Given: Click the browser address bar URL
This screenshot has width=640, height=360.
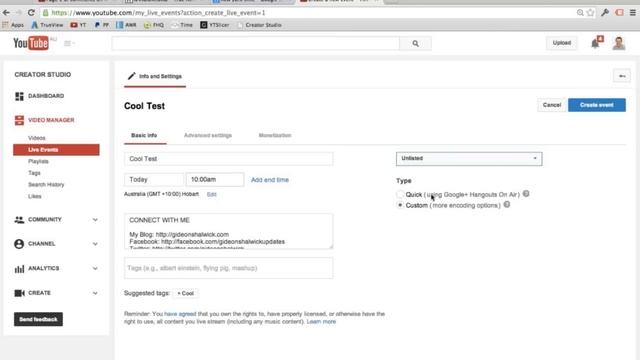Looking at the screenshot, I should pyautogui.click(x=158, y=13).
